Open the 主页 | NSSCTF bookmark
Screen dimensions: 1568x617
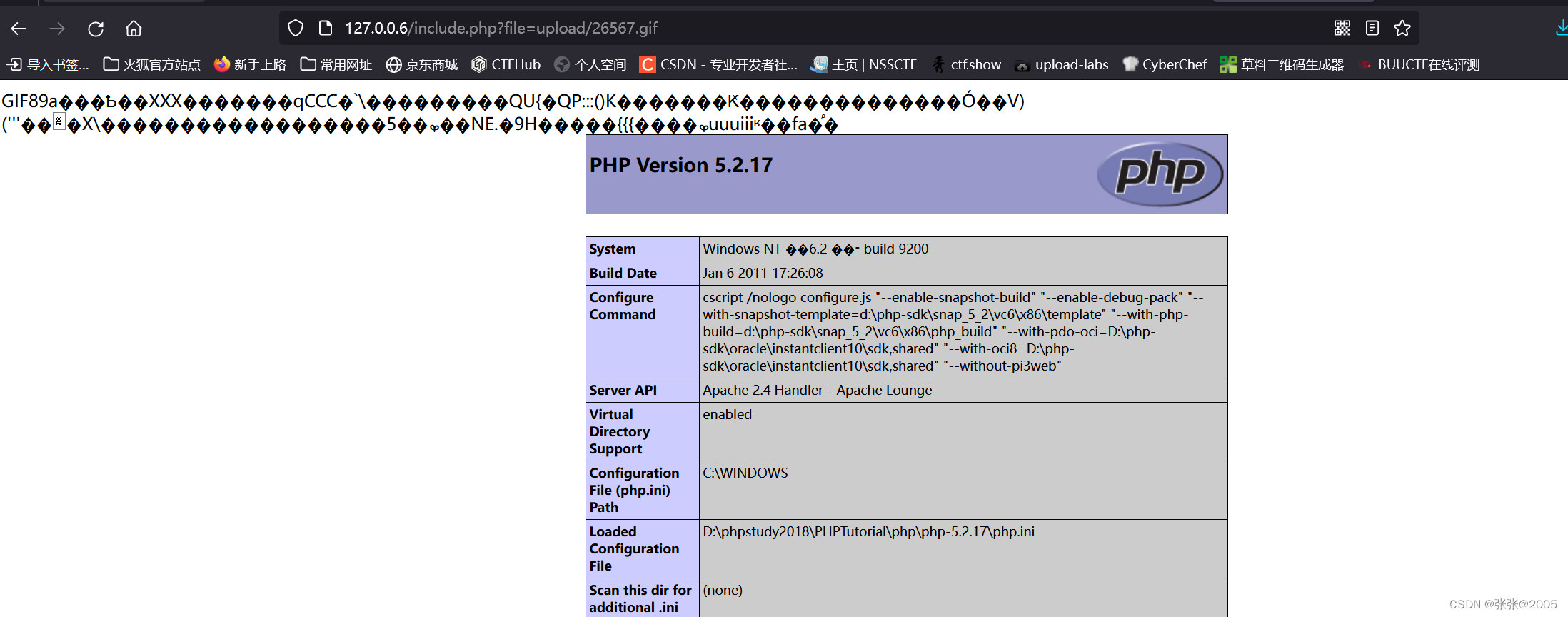[864, 65]
